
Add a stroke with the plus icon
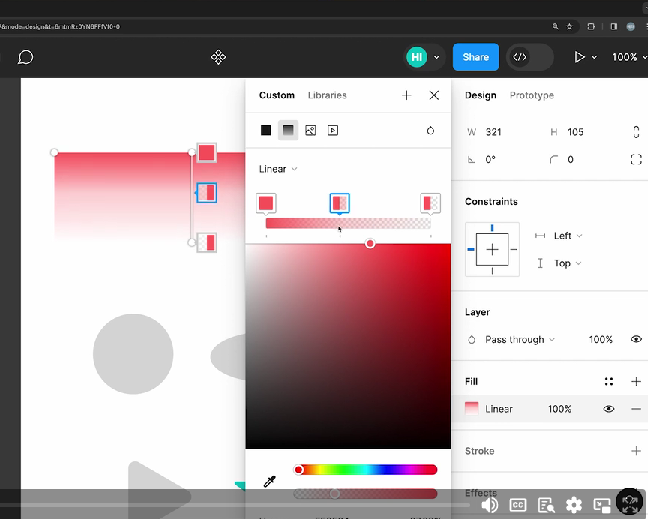click(636, 451)
